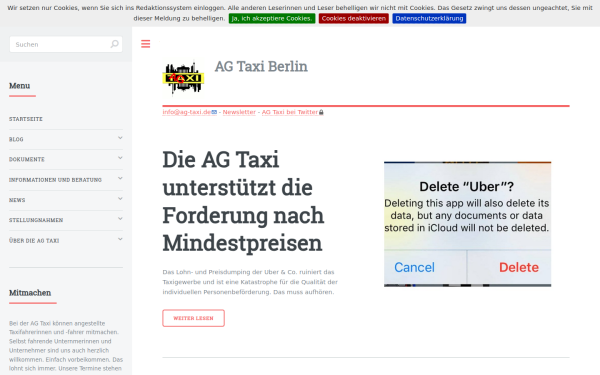Click the Mitmachen sidebar heading
600x375 pixels.
[30, 293]
